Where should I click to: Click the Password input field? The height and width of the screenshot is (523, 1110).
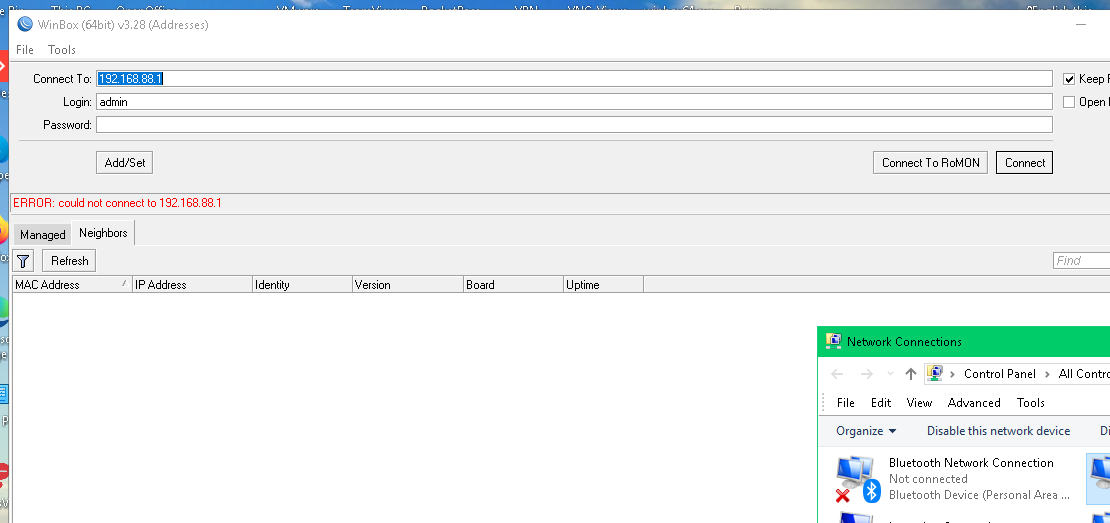574,125
